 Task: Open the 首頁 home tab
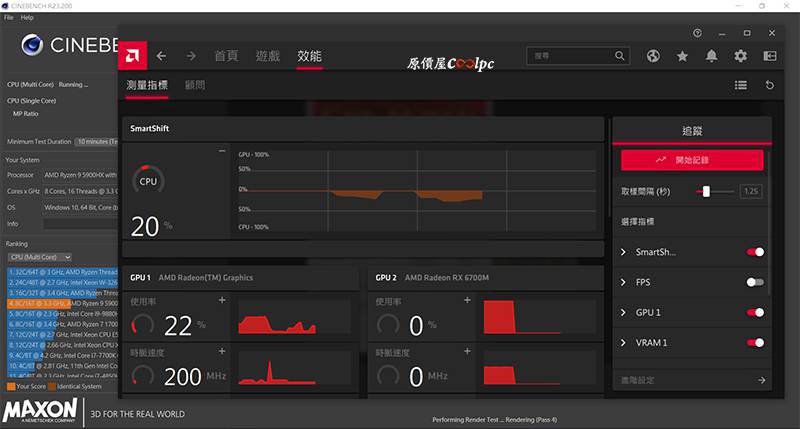tap(226, 56)
